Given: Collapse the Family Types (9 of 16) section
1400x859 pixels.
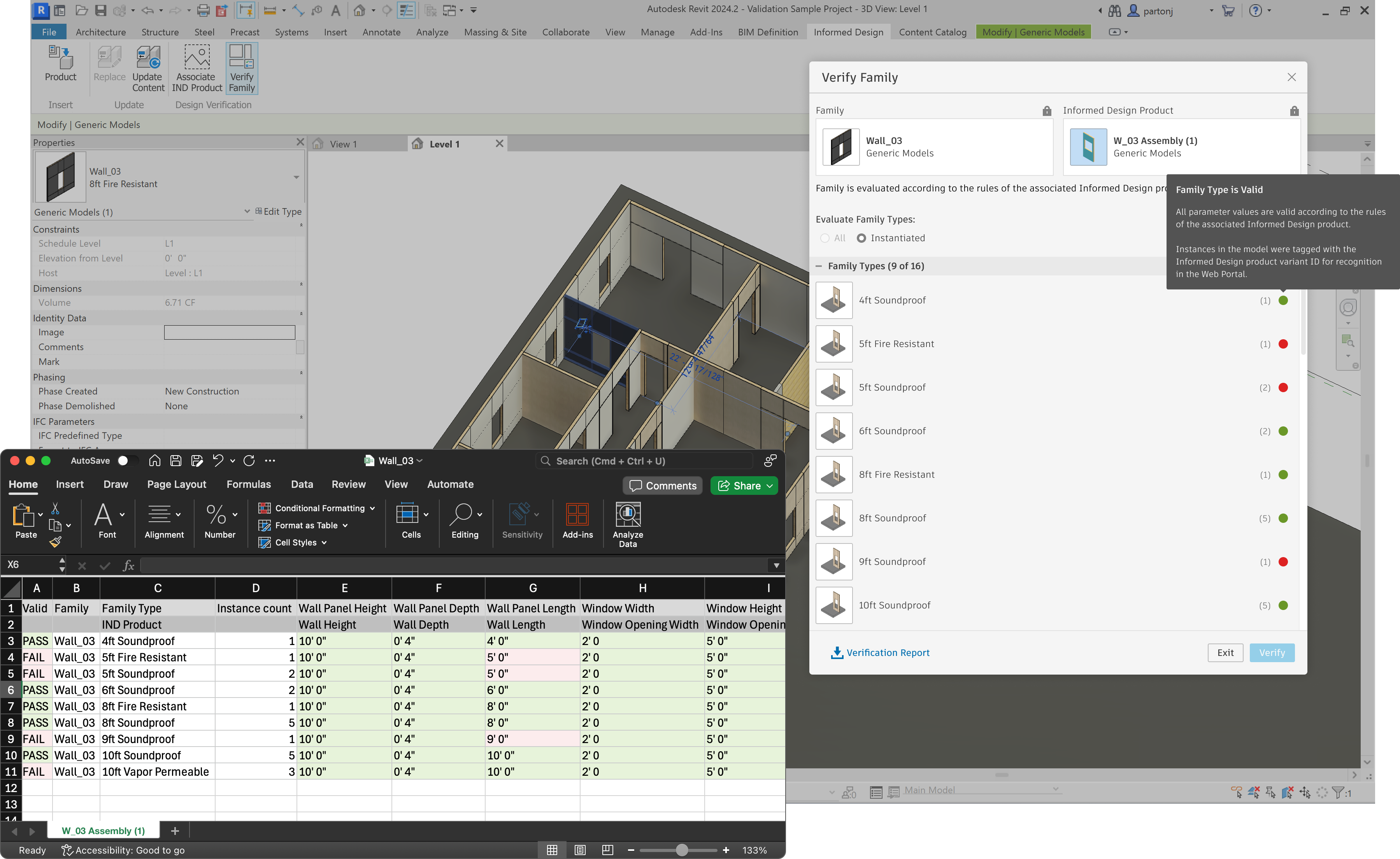Looking at the screenshot, I should [x=818, y=265].
